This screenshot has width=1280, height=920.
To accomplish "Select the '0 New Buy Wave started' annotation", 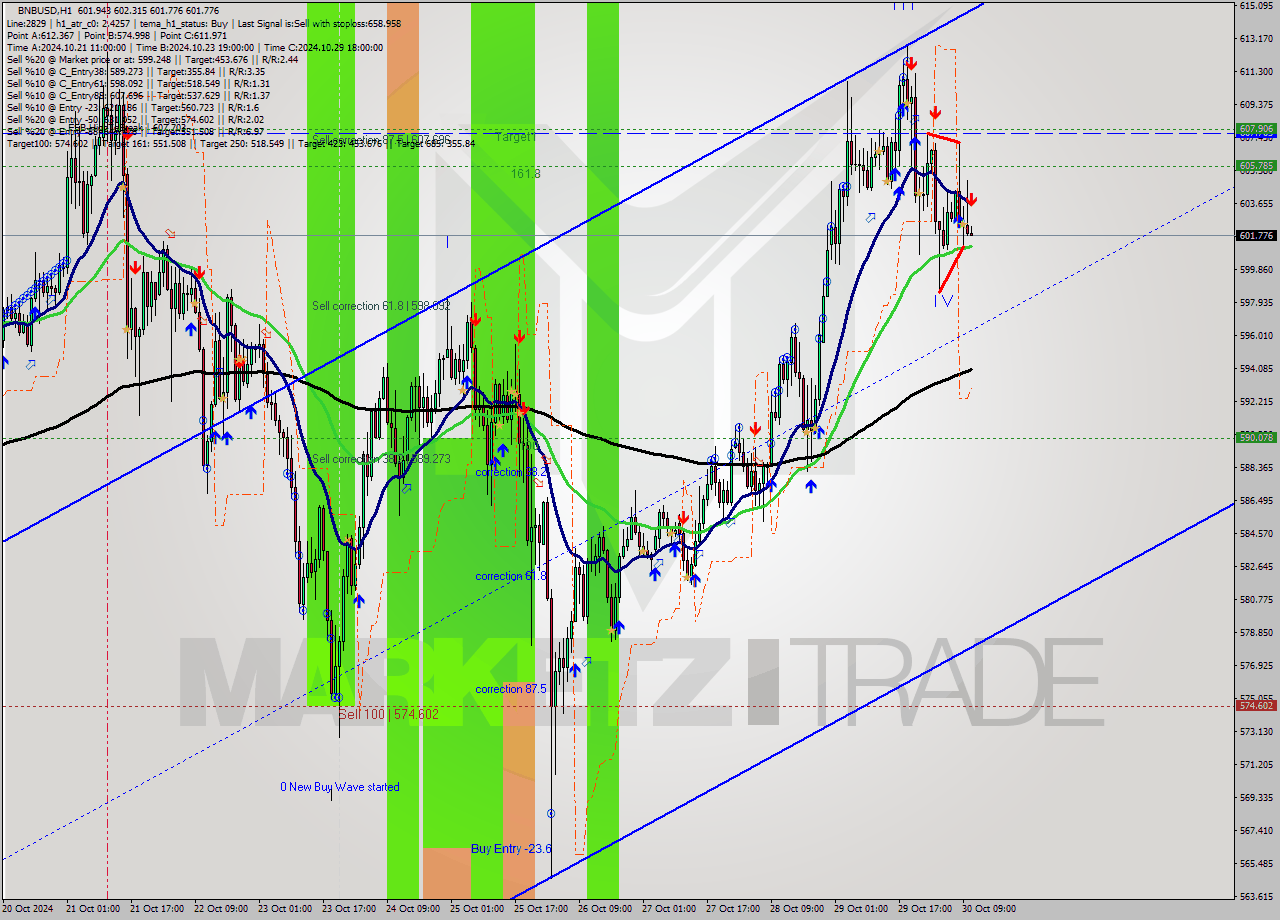I will (x=339, y=787).
